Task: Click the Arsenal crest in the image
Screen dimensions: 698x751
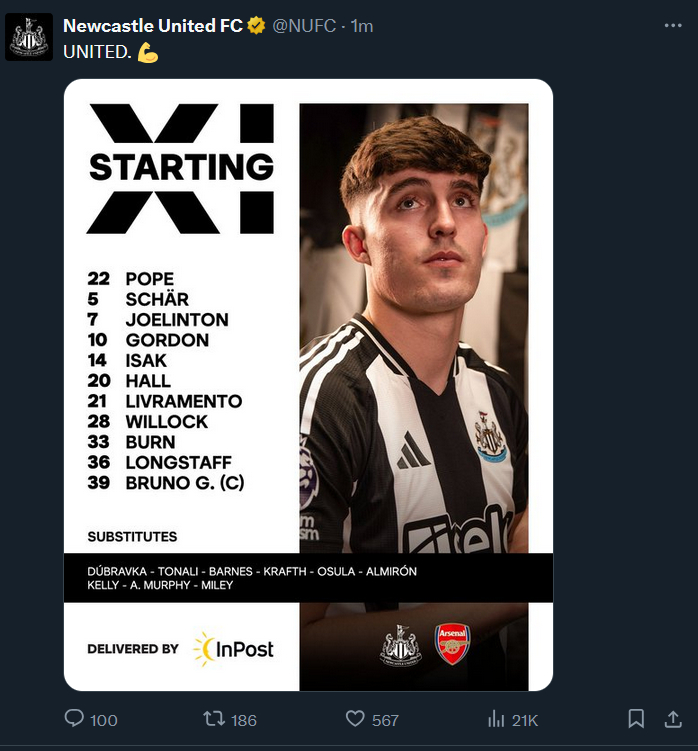Action: 452,645
